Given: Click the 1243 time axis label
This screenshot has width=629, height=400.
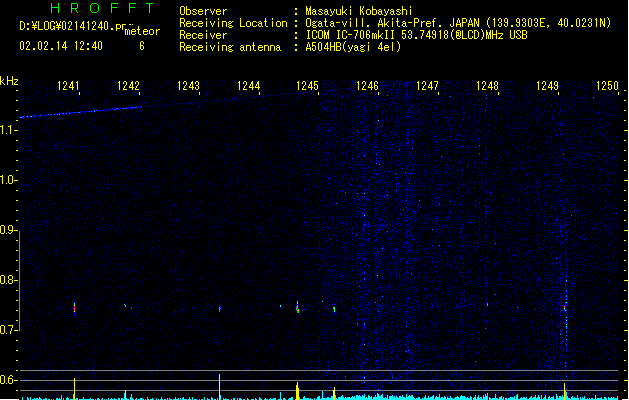Looking at the screenshot, I should tap(188, 85).
